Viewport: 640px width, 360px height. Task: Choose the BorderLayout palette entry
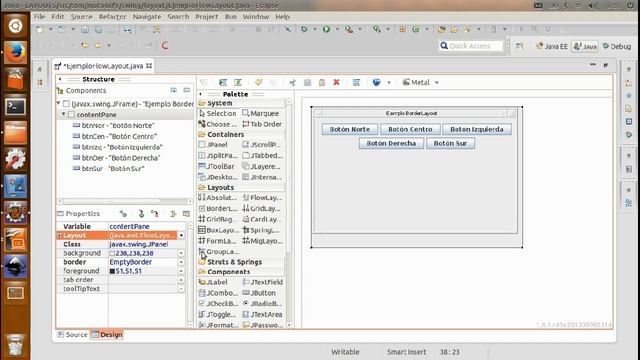tap(218, 208)
